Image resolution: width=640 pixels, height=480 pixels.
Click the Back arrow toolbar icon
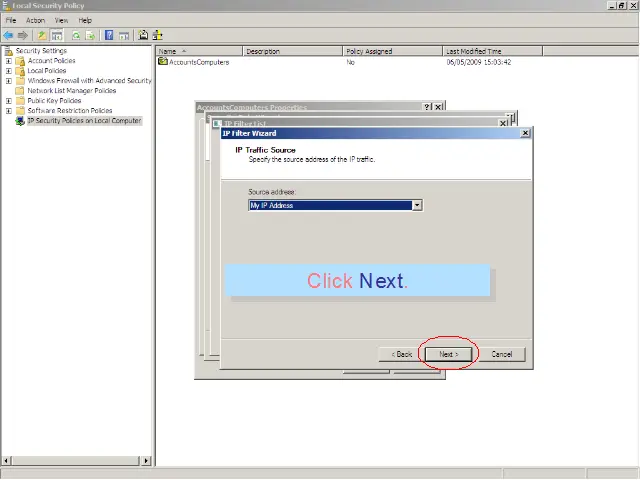point(8,35)
